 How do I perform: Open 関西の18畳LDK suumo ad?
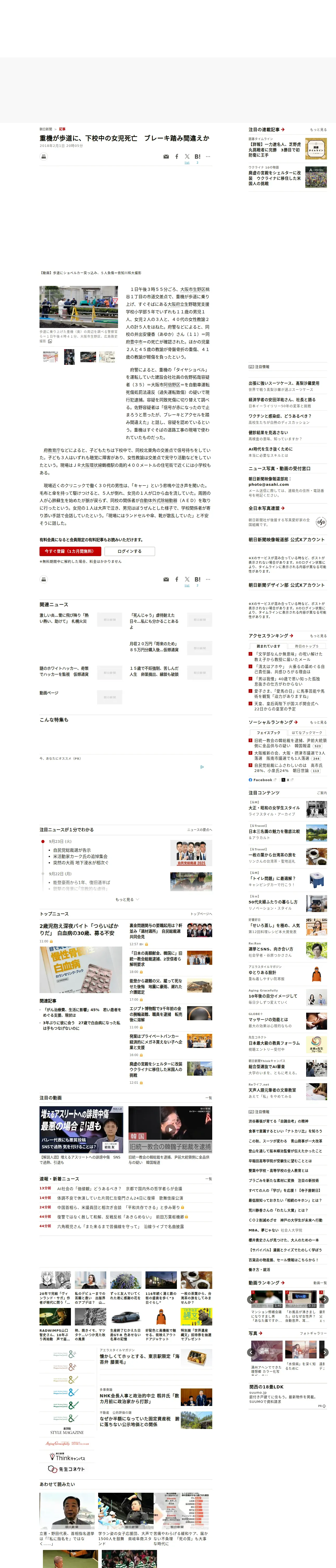point(266,1387)
